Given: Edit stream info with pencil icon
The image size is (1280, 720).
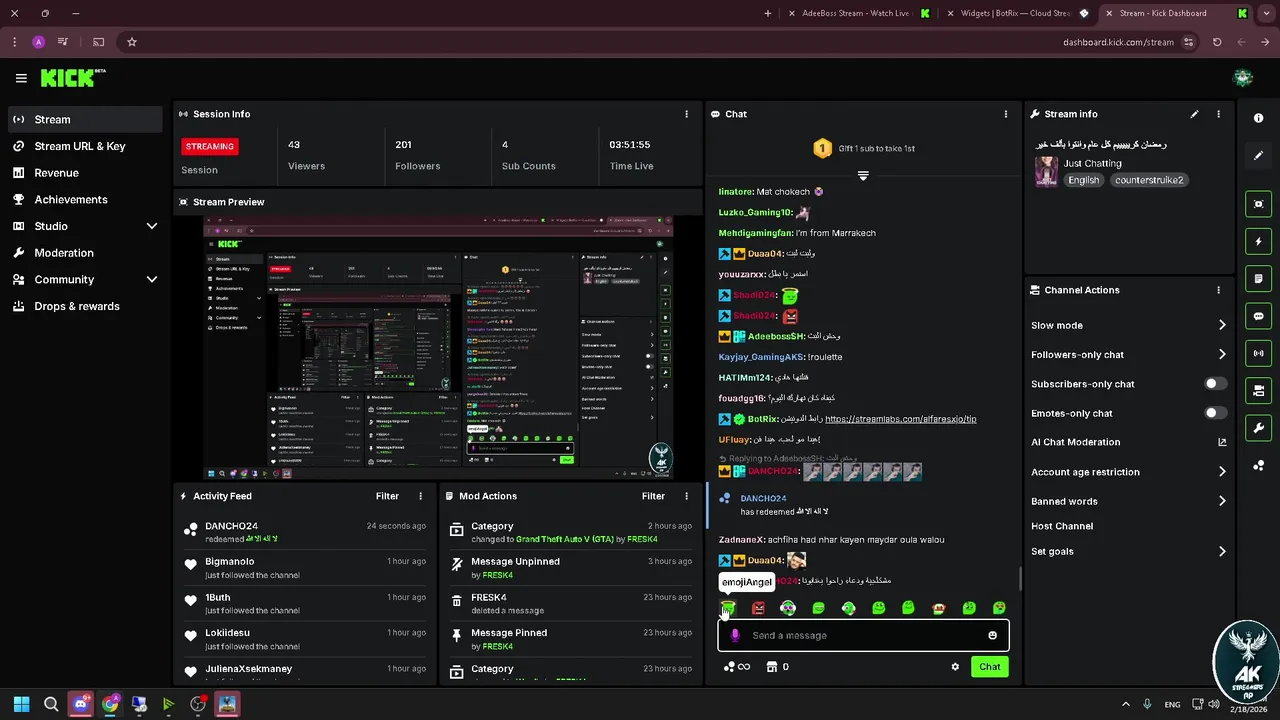Looking at the screenshot, I should click(x=1194, y=114).
